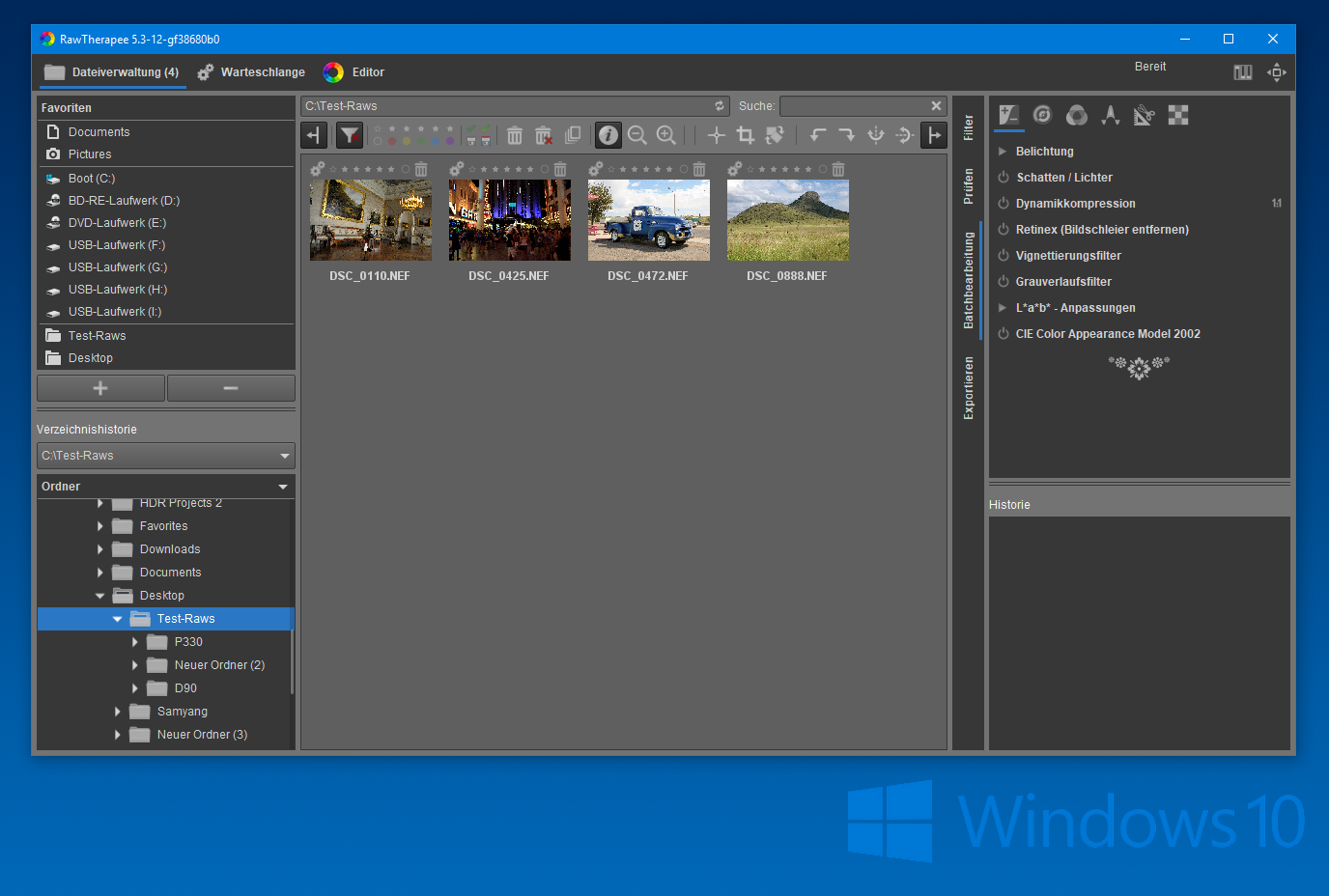Open the vertical Prüfen tab
Screen dimensions: 1329x896
point(969,186)
